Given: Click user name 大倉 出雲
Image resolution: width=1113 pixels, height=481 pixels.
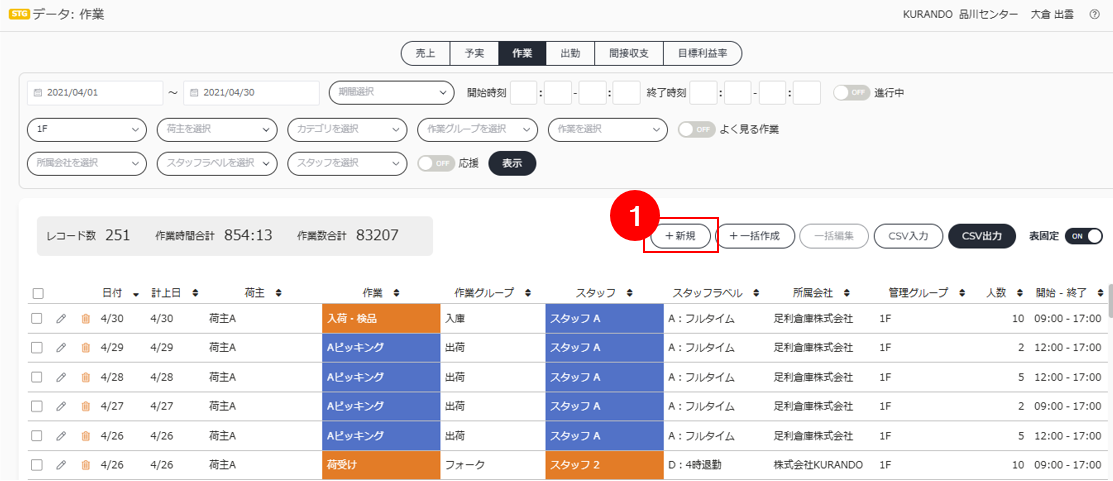Looking at the screenshot, I should point(1054,14).
